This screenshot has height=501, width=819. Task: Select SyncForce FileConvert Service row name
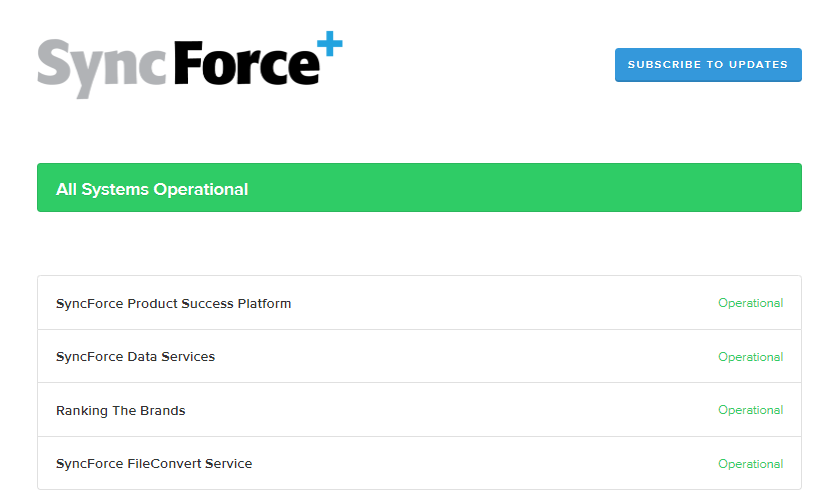pyautogui.click(x=154, y=464)
